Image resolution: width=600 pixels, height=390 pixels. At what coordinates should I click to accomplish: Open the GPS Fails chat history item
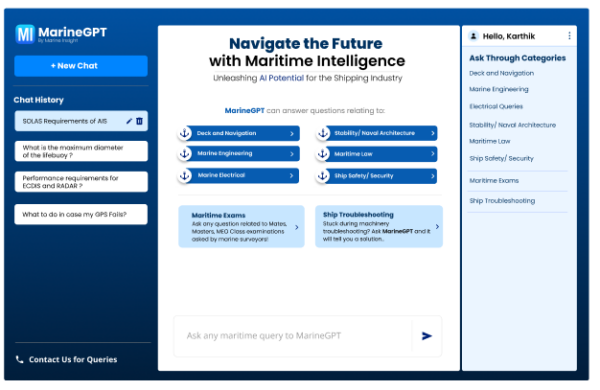click(81, 214)
